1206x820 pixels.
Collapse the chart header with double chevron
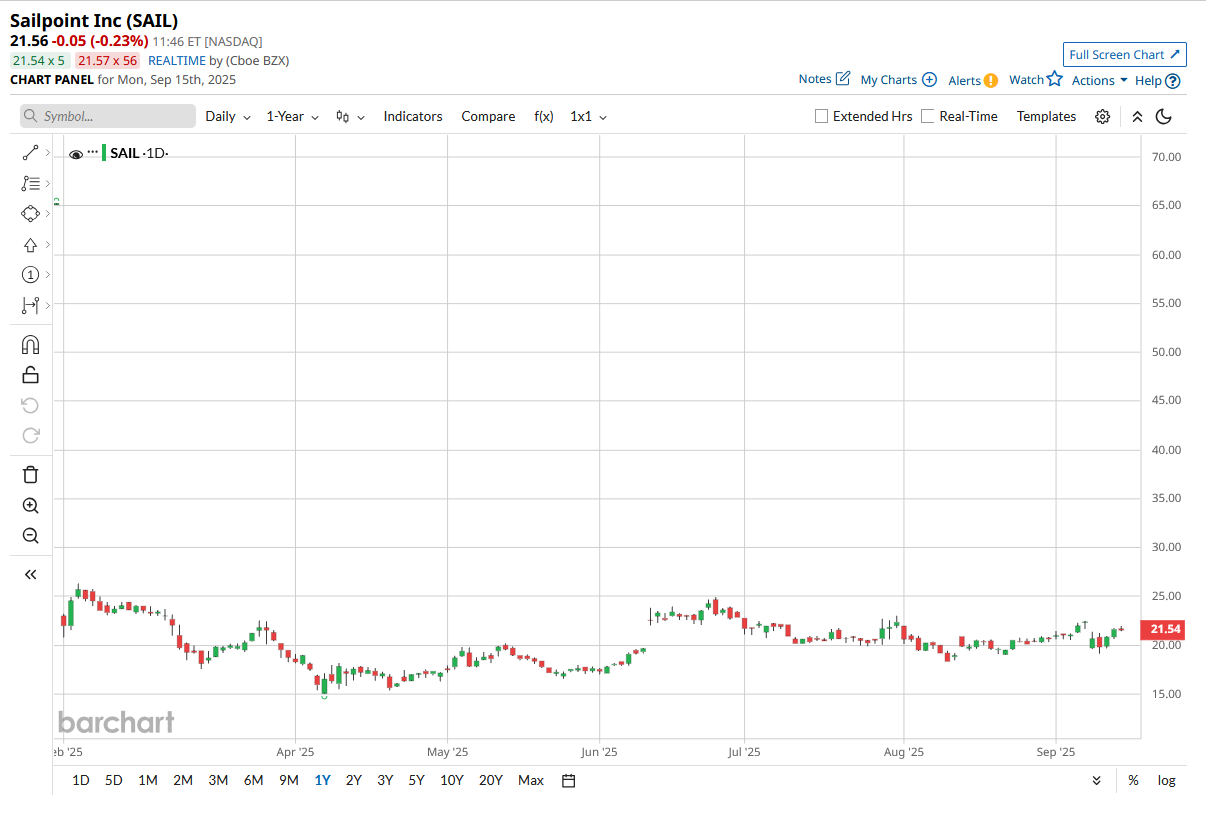[1137, 116]
